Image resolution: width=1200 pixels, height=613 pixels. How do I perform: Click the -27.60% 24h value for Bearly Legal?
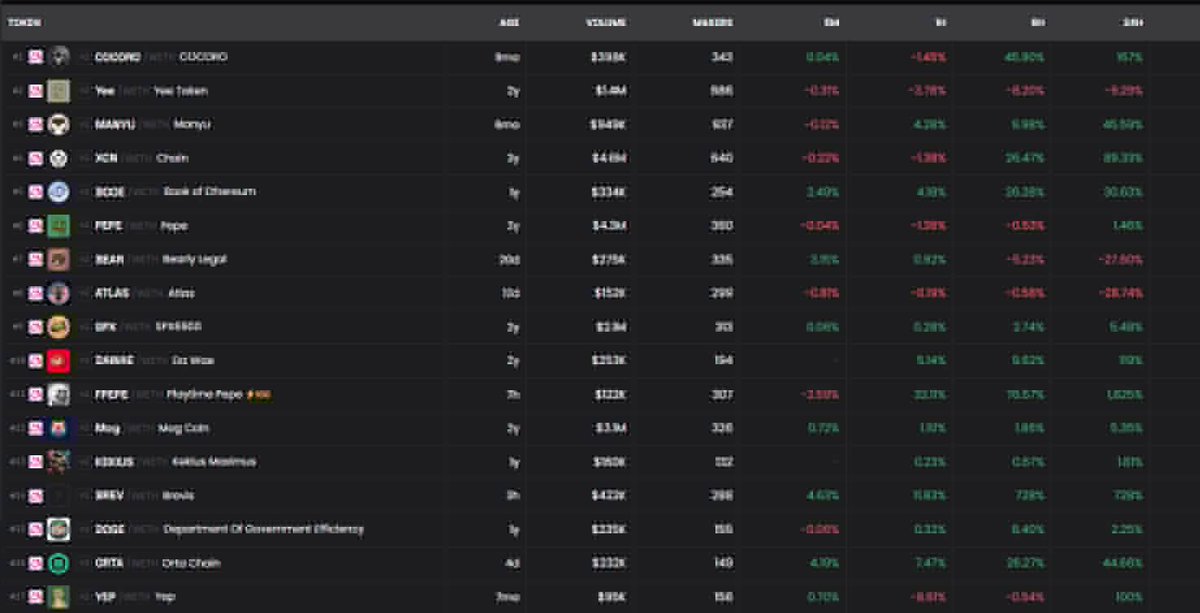(1123, 260)
